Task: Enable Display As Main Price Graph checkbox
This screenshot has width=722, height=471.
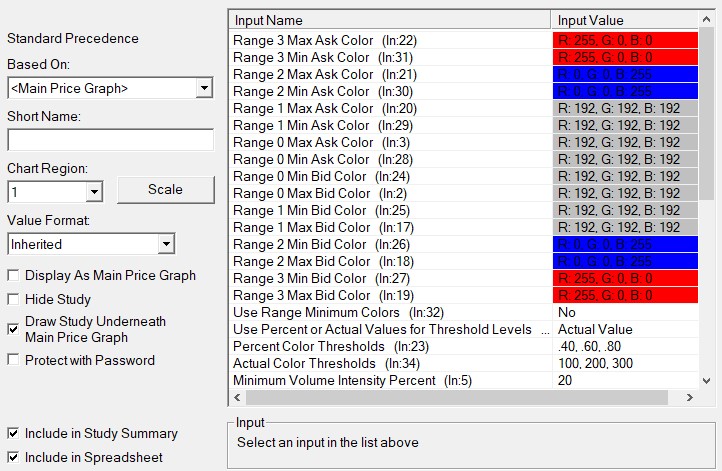Action: click(x=14, y=276)
